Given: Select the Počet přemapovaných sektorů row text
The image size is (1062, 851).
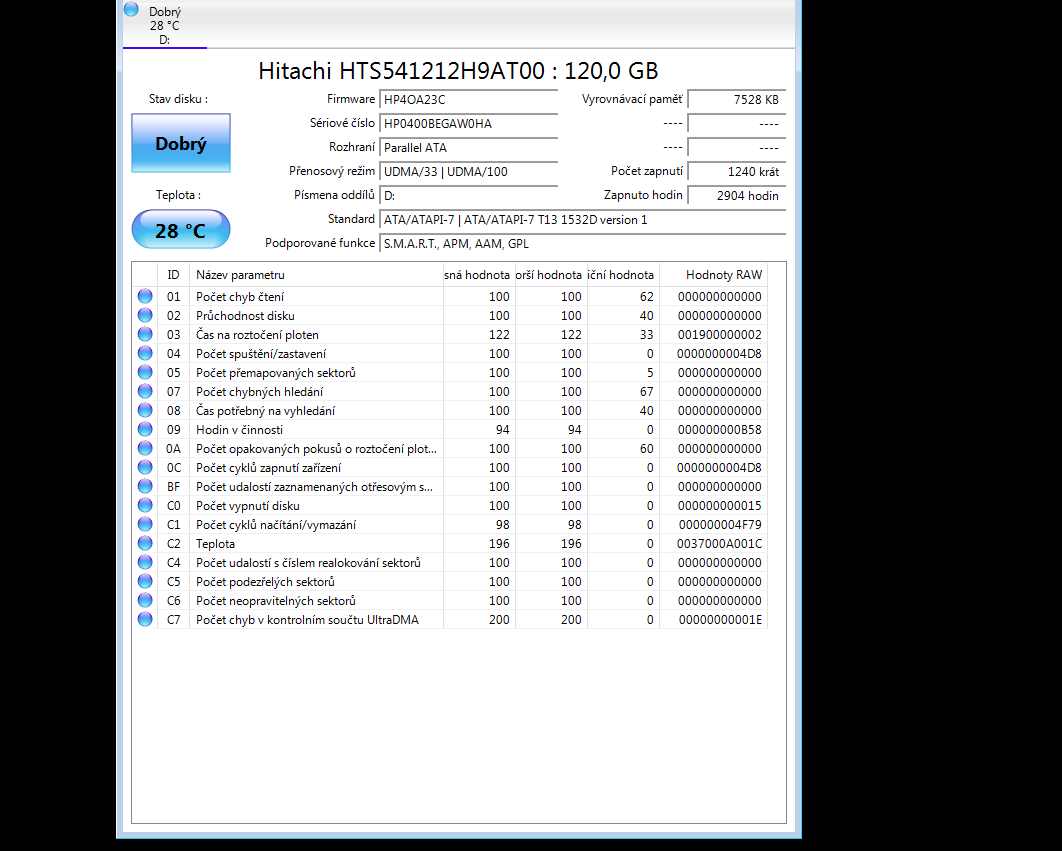Looking at the screenshot, I should 276,373.
